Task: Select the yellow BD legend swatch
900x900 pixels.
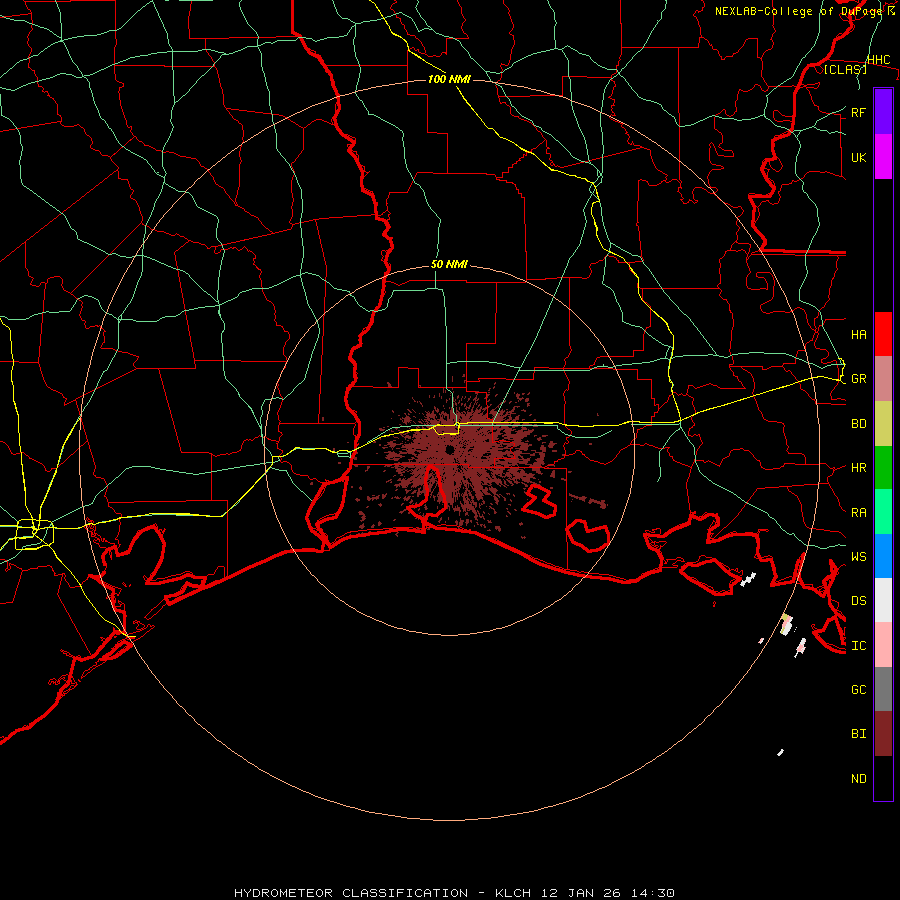Action: (x=883, y=424)
